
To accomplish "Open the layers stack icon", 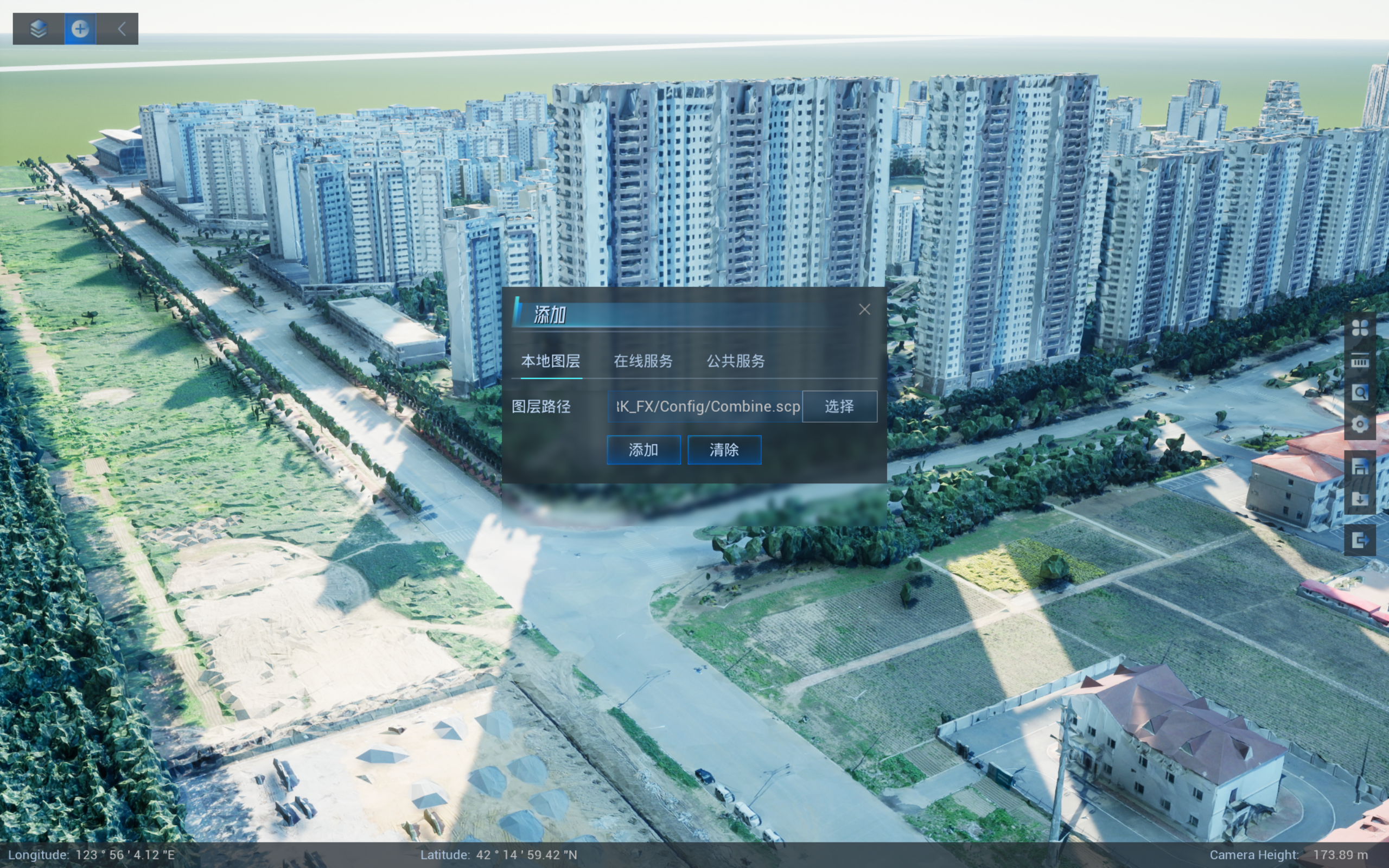I will [39, 29].
